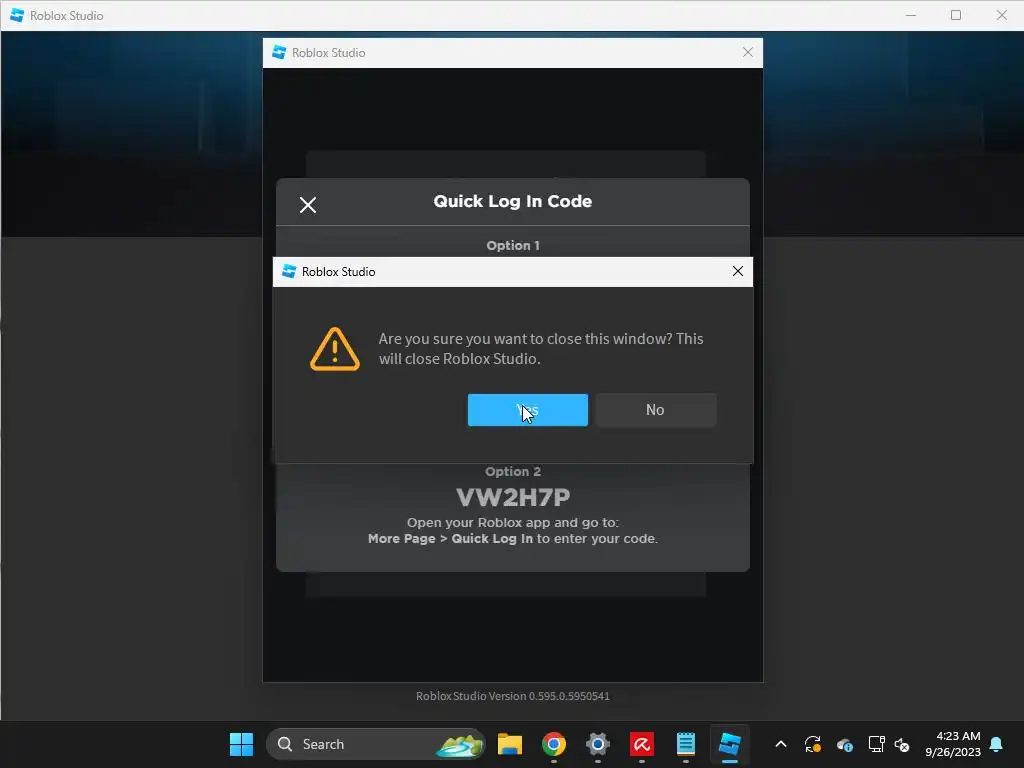Click the Roblox Studio version text
This screenshot has height=768, width=1024.
pos(513,696)
